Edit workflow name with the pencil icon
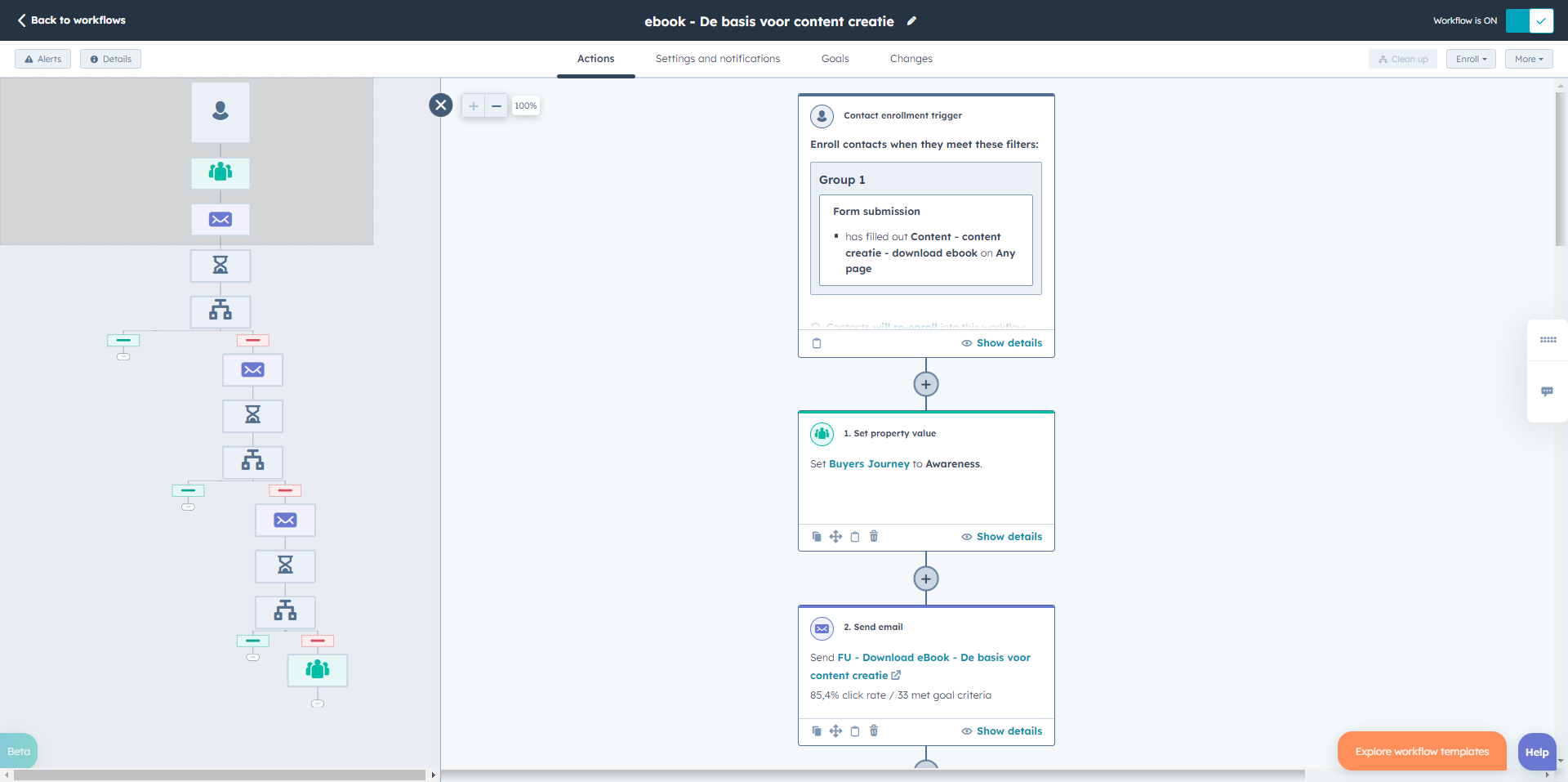This screenshot has height=782, width=1568. coord(911,21)
